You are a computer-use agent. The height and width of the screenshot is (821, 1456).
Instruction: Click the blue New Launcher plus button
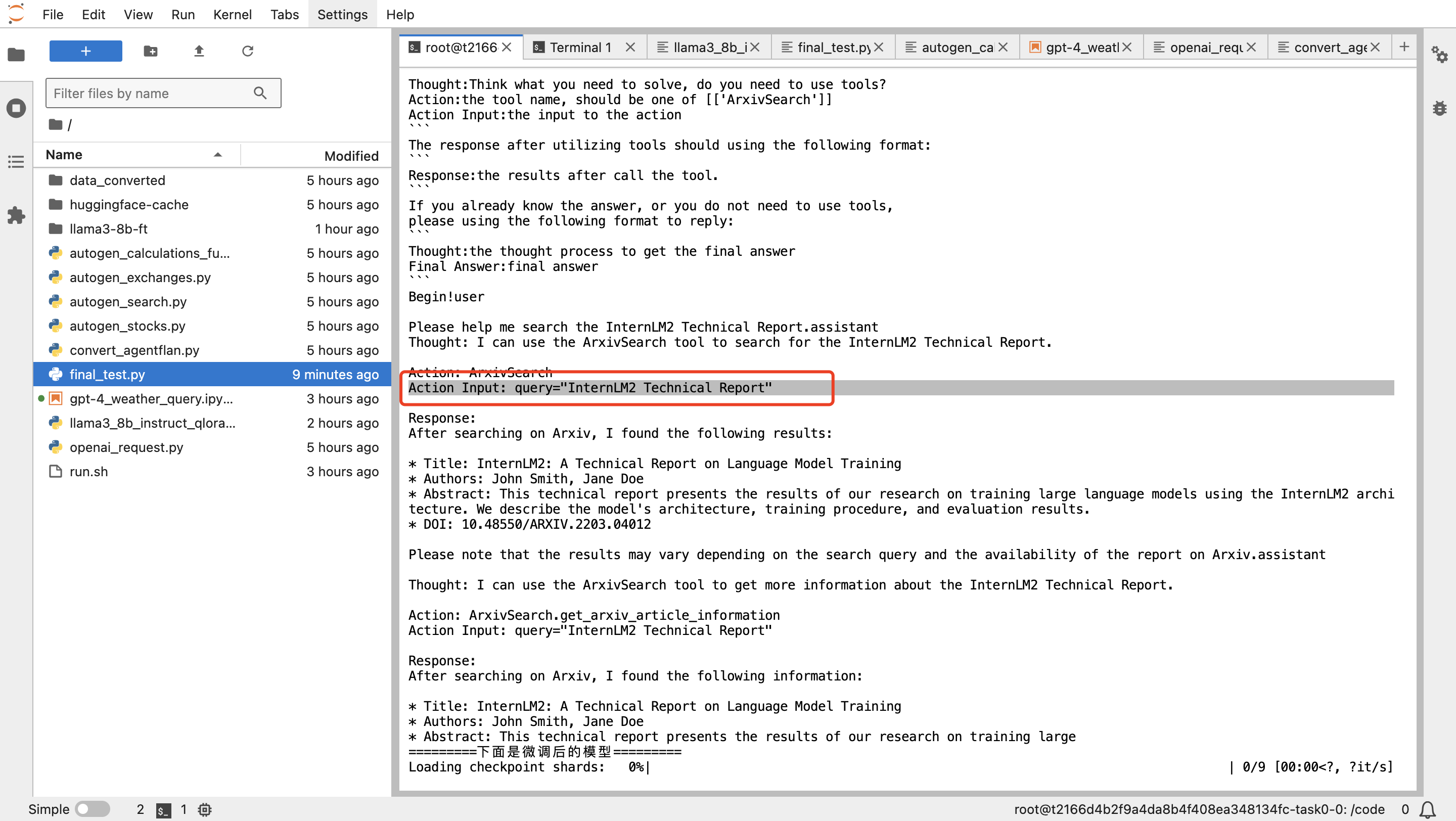pos(85,51)
